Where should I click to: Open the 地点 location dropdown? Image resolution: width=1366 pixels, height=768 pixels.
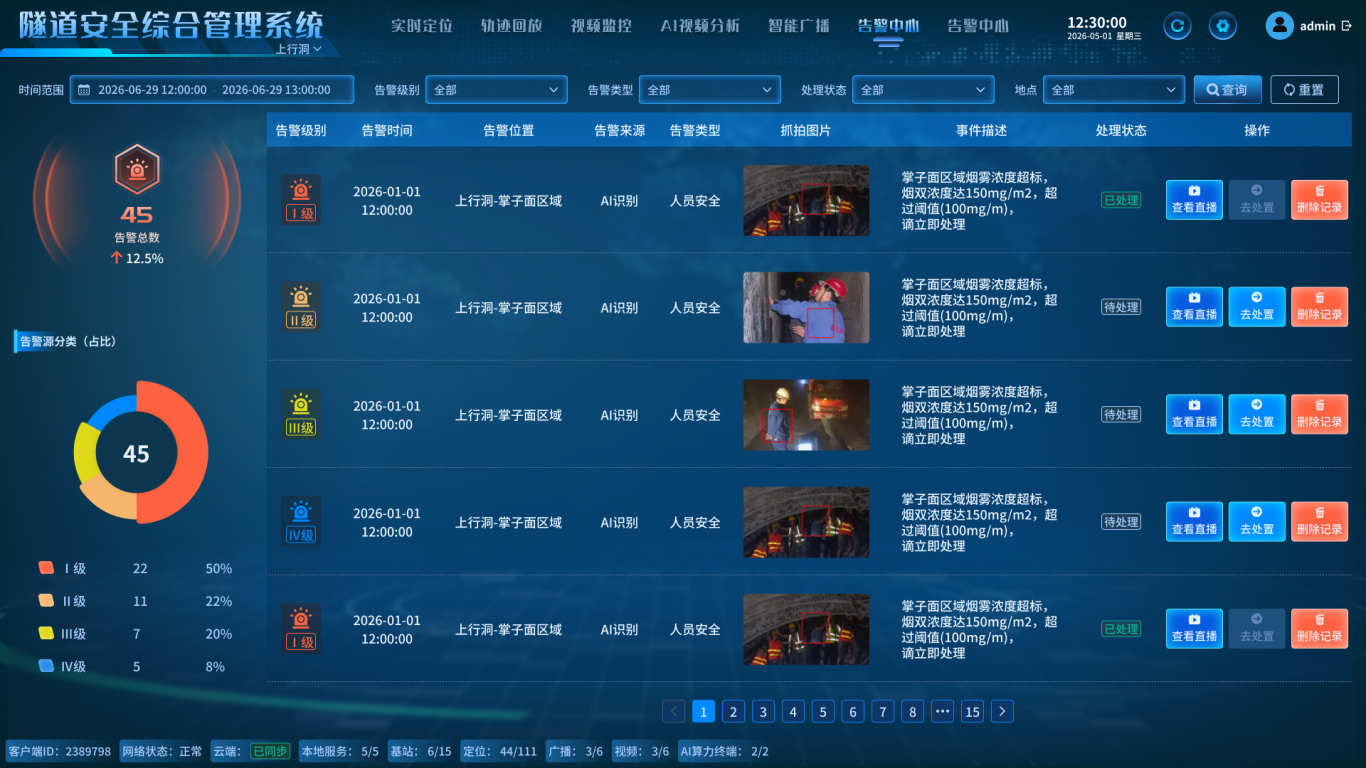[1113, 90]
